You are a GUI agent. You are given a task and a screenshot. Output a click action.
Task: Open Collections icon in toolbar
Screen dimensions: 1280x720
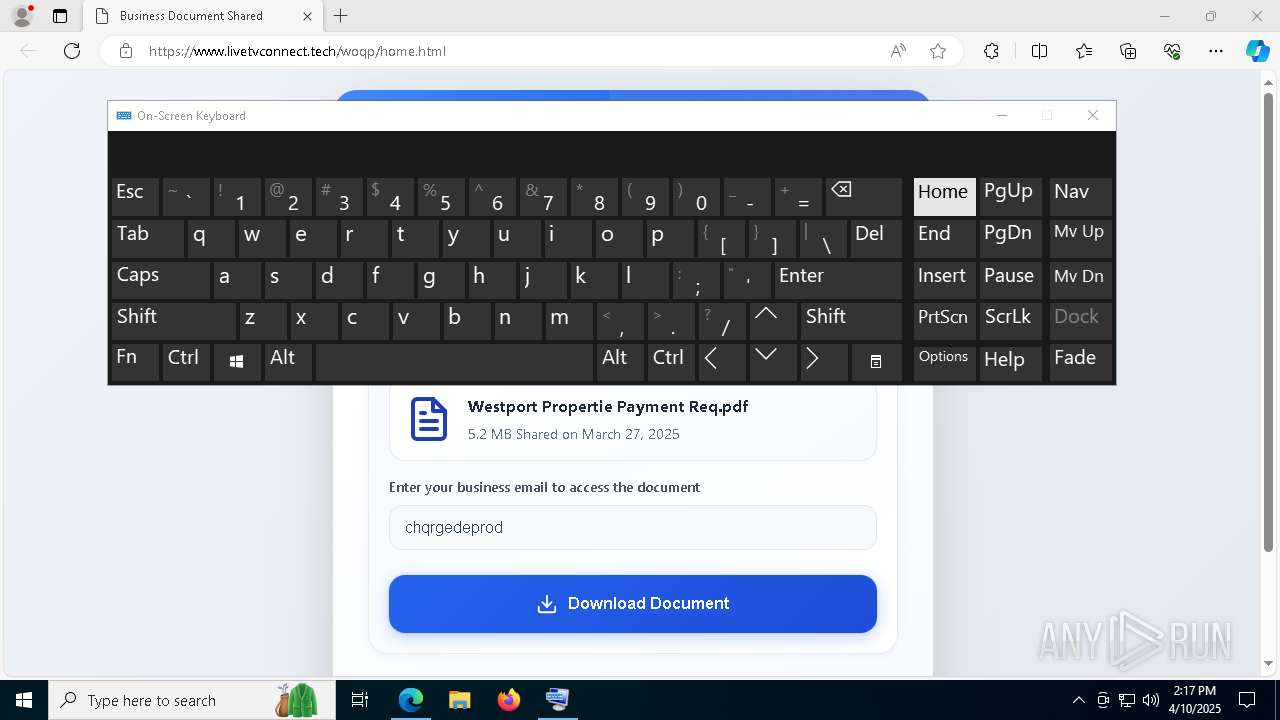click(x=1128, y=51)
